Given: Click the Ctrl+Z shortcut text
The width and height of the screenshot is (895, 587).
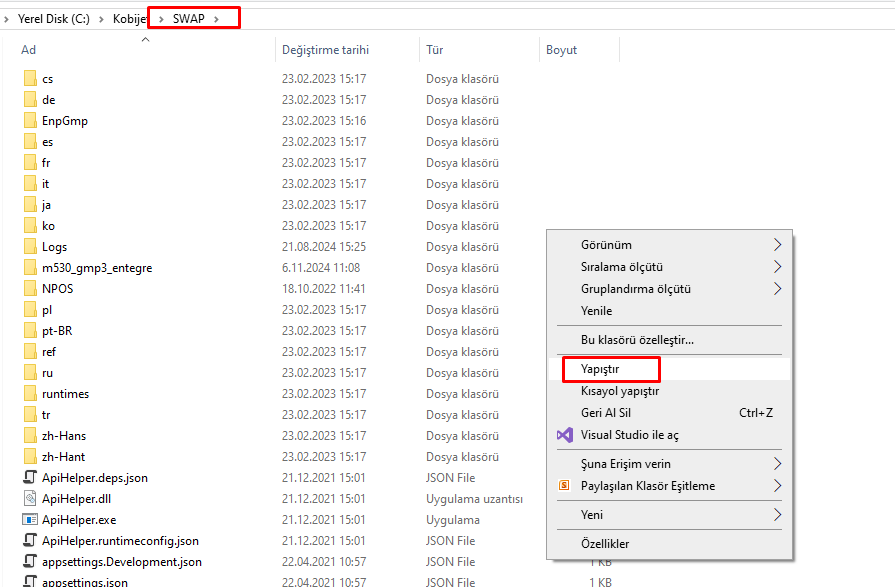Looking at the screenshot, I should 756,412.
